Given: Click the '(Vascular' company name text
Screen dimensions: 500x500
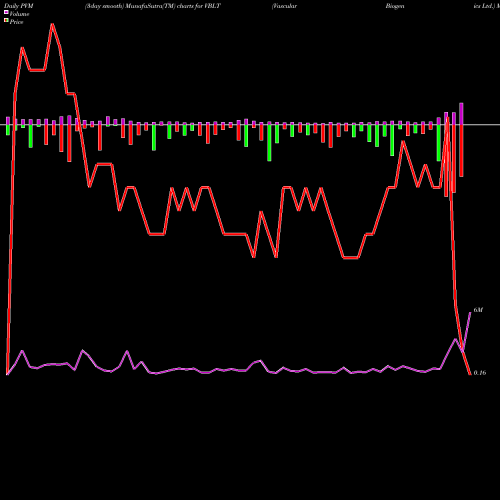Looking at the screenshot, I should tap(284, 6).
